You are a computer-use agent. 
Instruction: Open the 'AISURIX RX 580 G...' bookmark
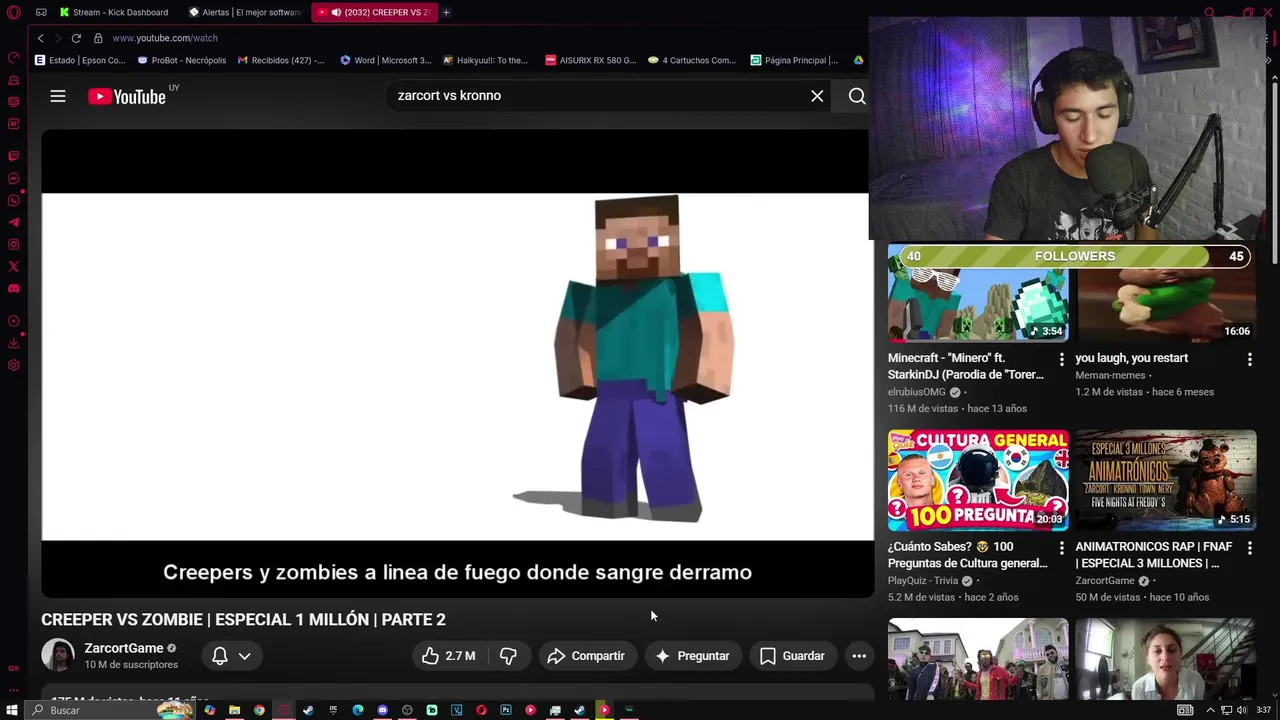point(590,60)
